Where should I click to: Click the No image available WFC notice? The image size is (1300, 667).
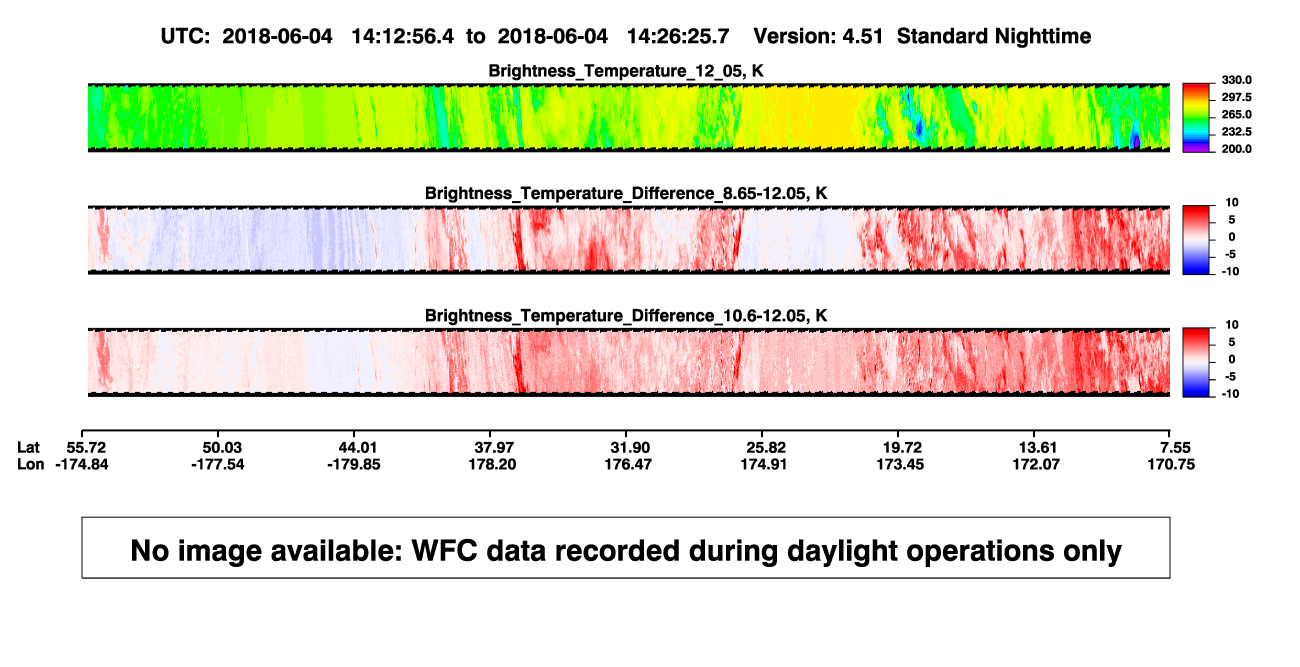[626, 548]
